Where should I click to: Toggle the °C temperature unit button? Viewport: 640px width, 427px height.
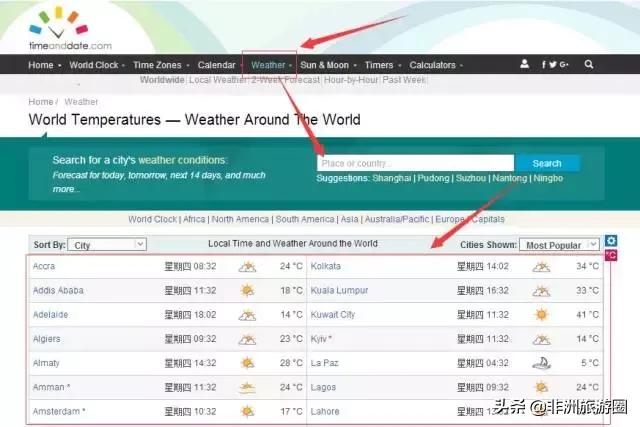[611, 256]
